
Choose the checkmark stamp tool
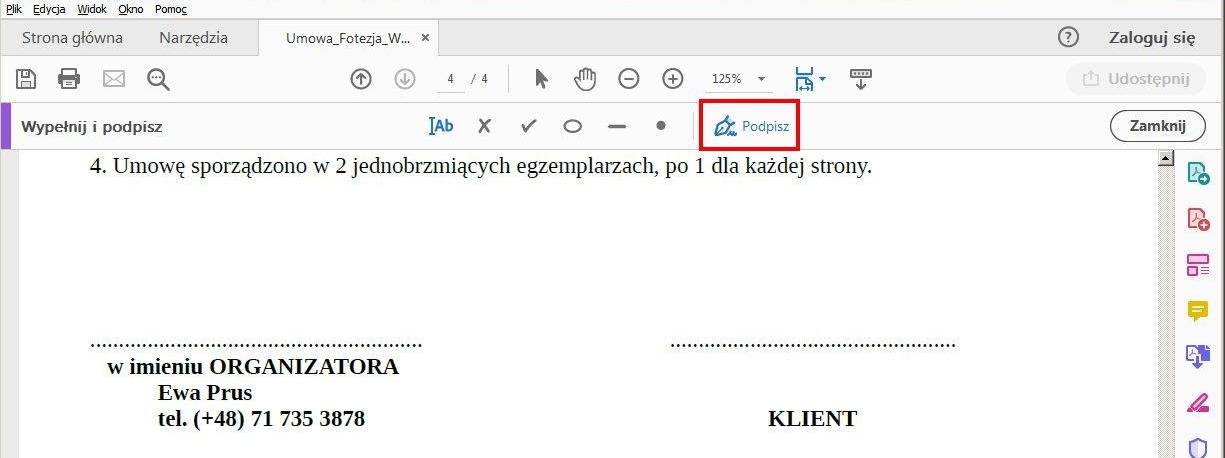(x=529, y=126)
